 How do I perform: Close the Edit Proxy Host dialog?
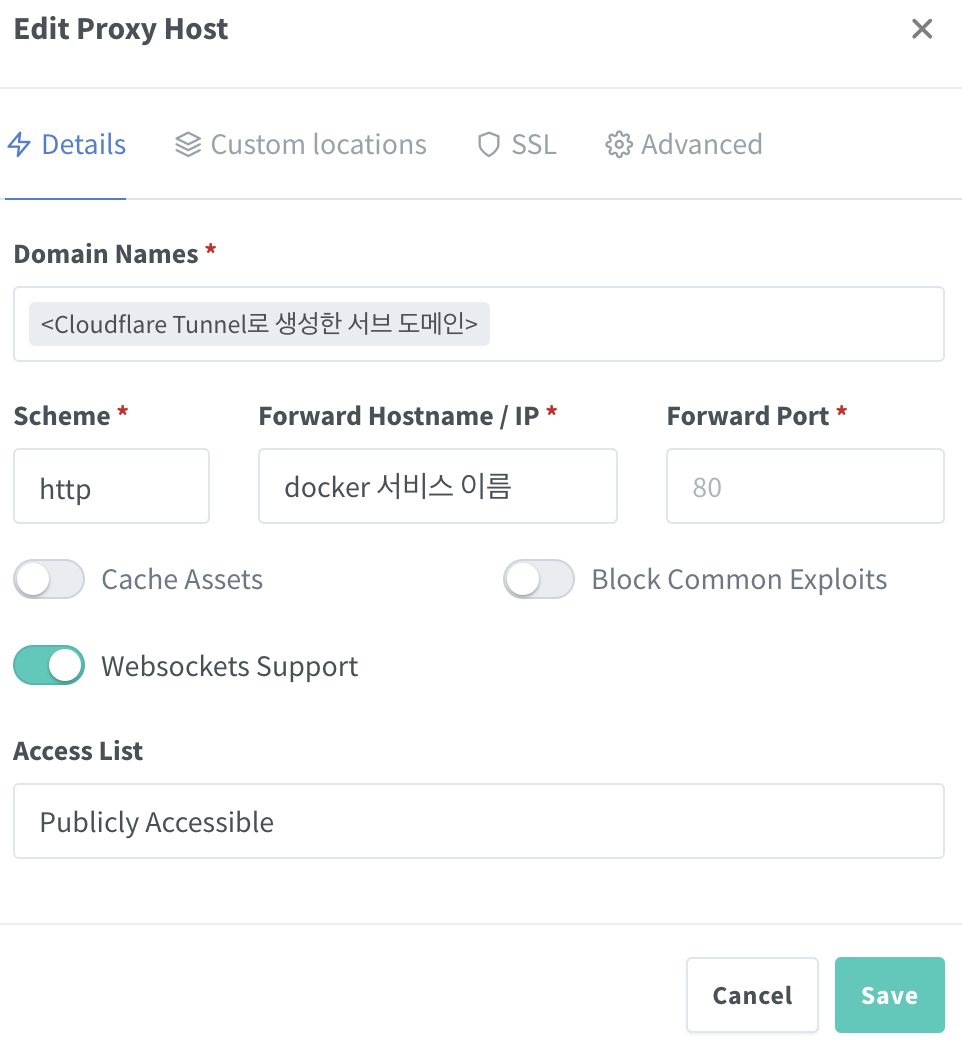click(x=921, y=29)
